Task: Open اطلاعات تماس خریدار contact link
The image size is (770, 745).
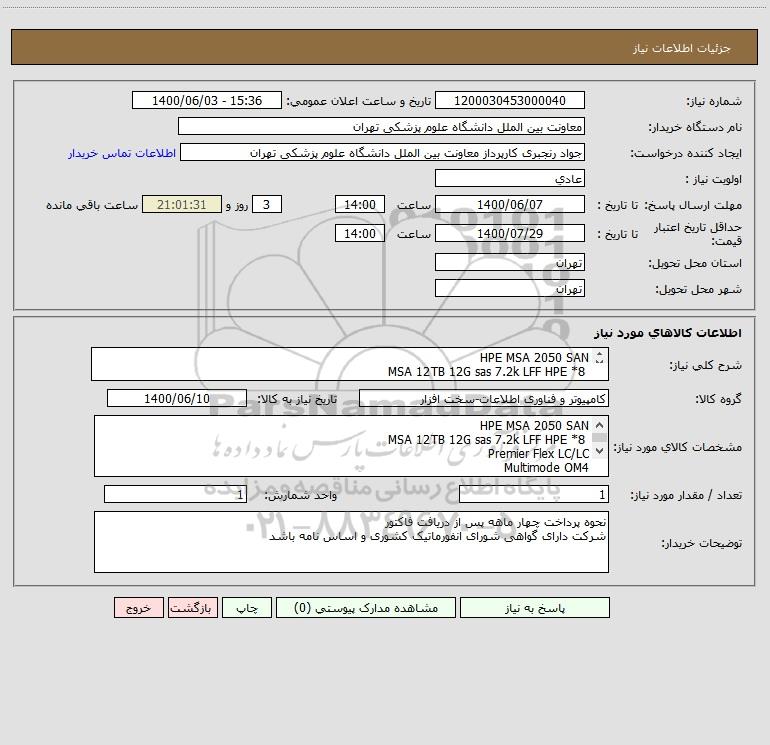Action: (x=122, y=153)
